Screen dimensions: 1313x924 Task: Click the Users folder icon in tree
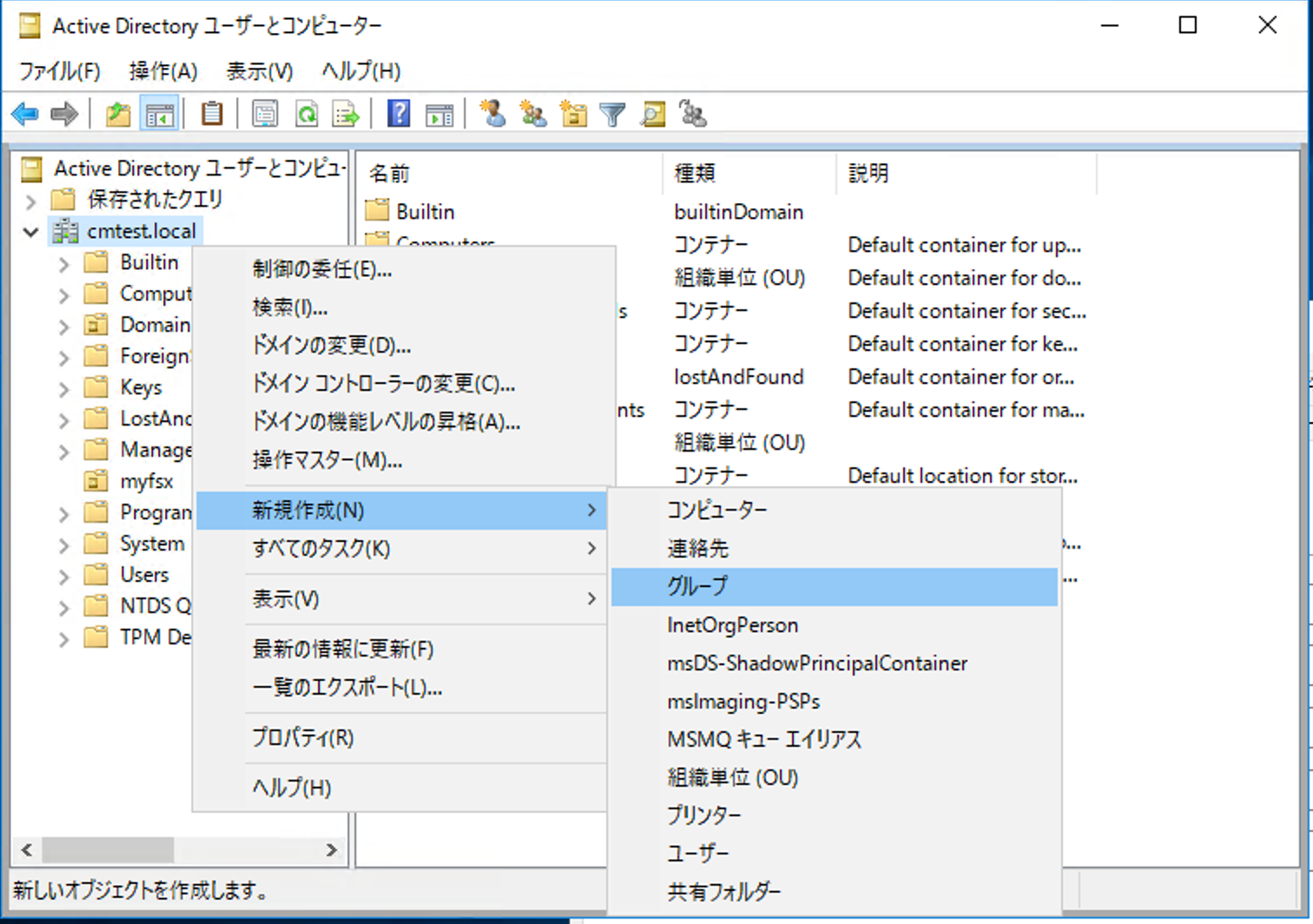(x=96, y=574)
